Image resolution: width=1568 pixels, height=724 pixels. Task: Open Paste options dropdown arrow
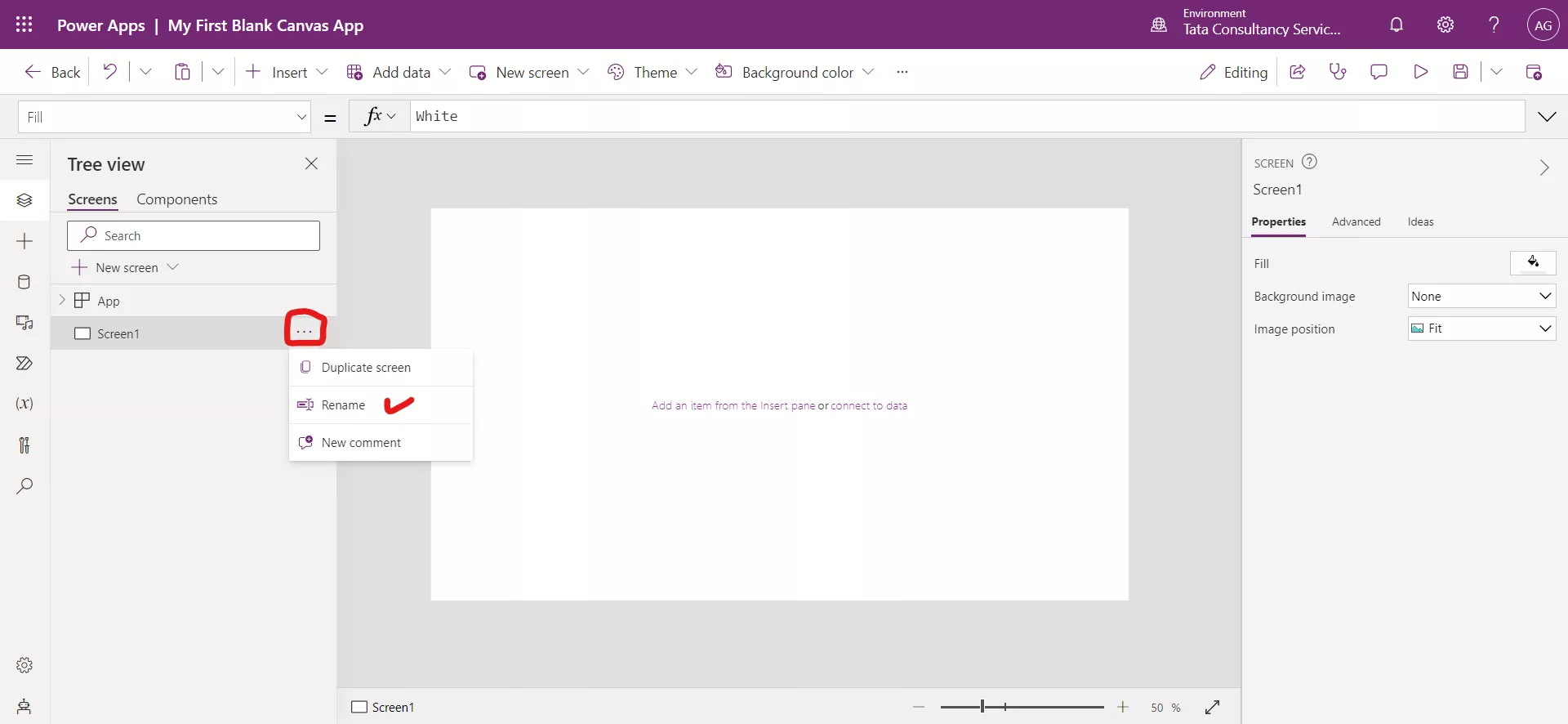(x=218, y=72)
